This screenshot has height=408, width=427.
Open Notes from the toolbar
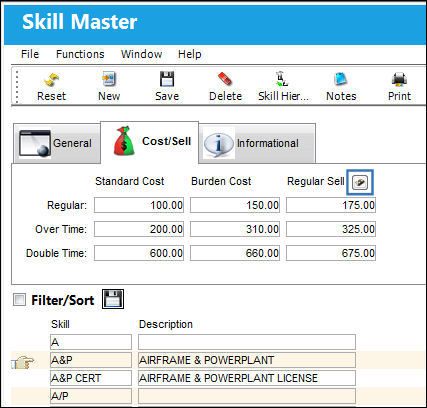[341, 79]
